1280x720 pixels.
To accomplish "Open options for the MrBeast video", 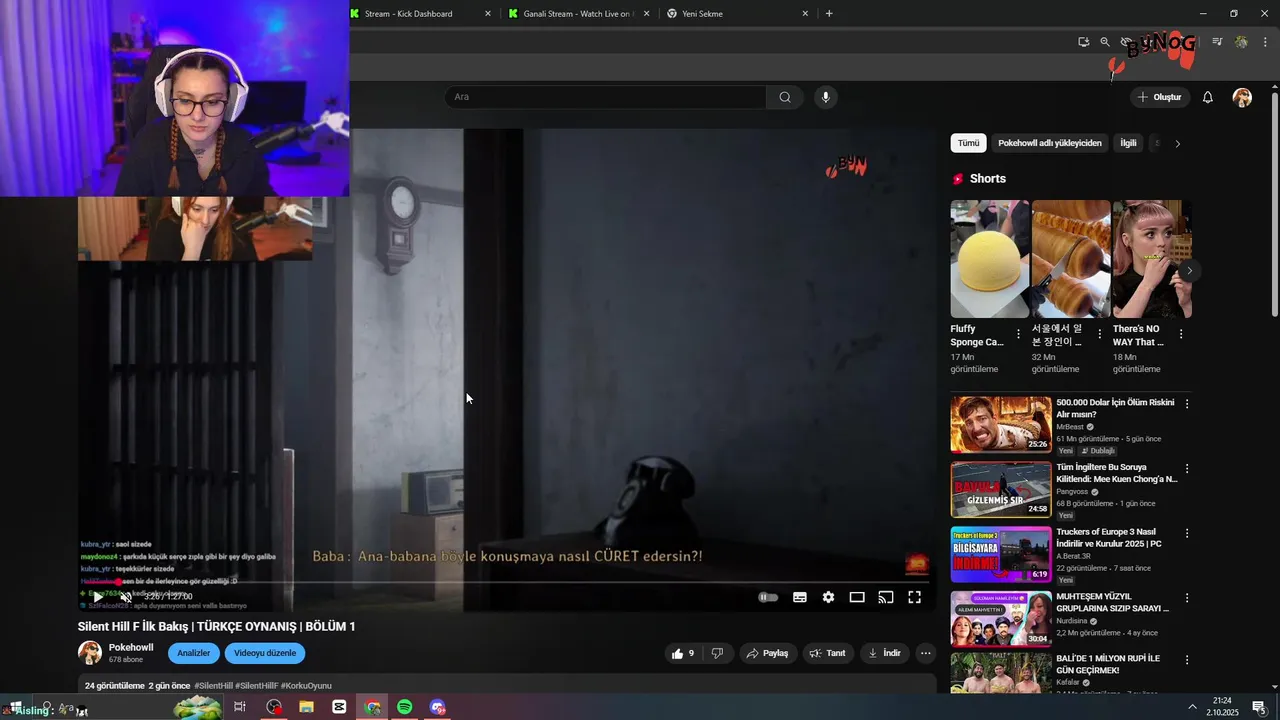I will pos(1187,403).
